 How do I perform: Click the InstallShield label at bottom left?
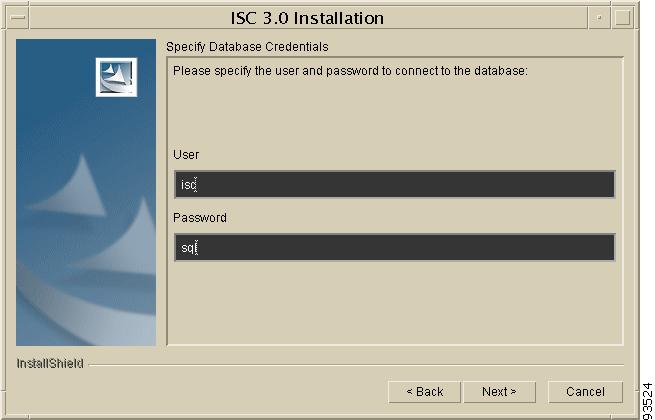[50, 364]
